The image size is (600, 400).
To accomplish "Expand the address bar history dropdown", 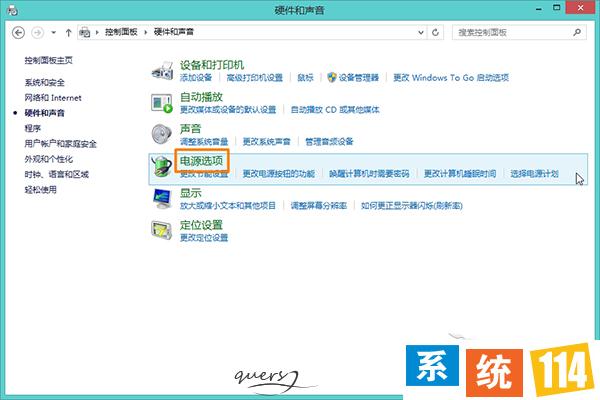I will [421, 33].
